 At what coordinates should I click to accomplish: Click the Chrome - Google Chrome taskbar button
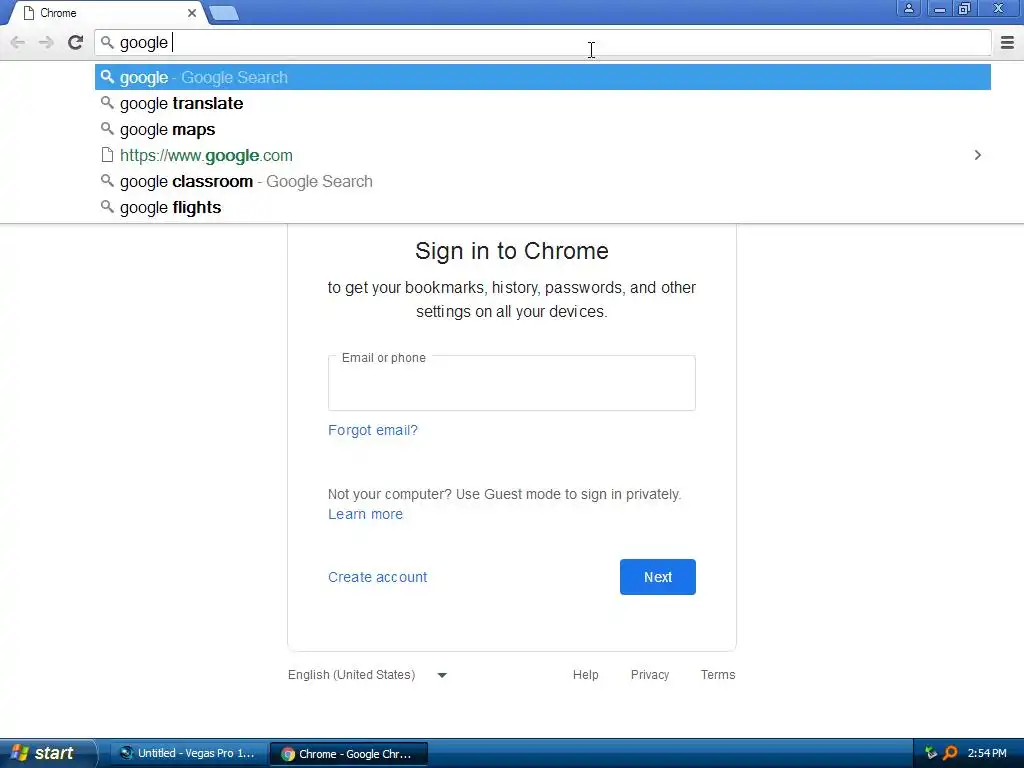coord(349,754)
